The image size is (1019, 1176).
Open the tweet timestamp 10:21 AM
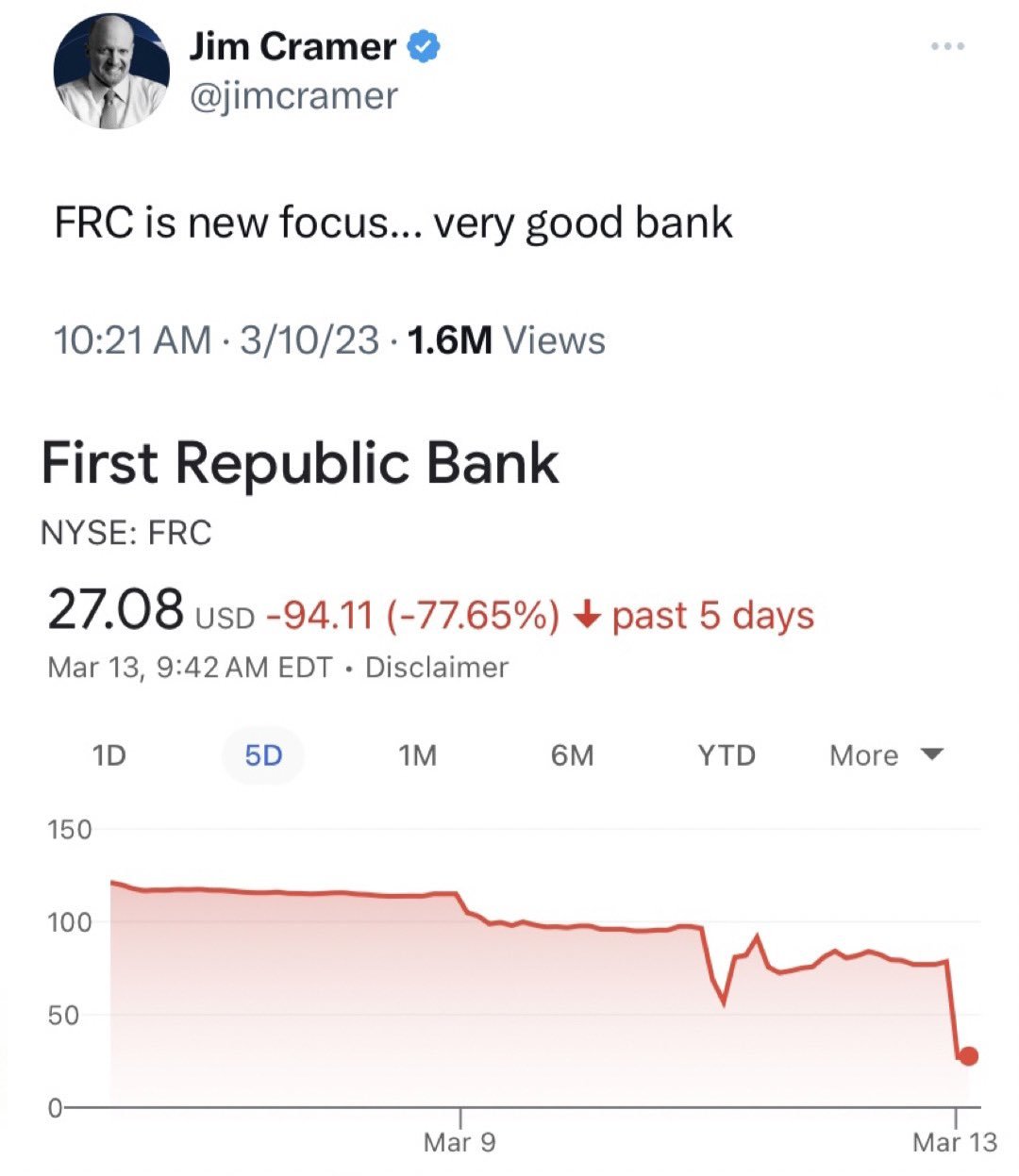[132, 340]
